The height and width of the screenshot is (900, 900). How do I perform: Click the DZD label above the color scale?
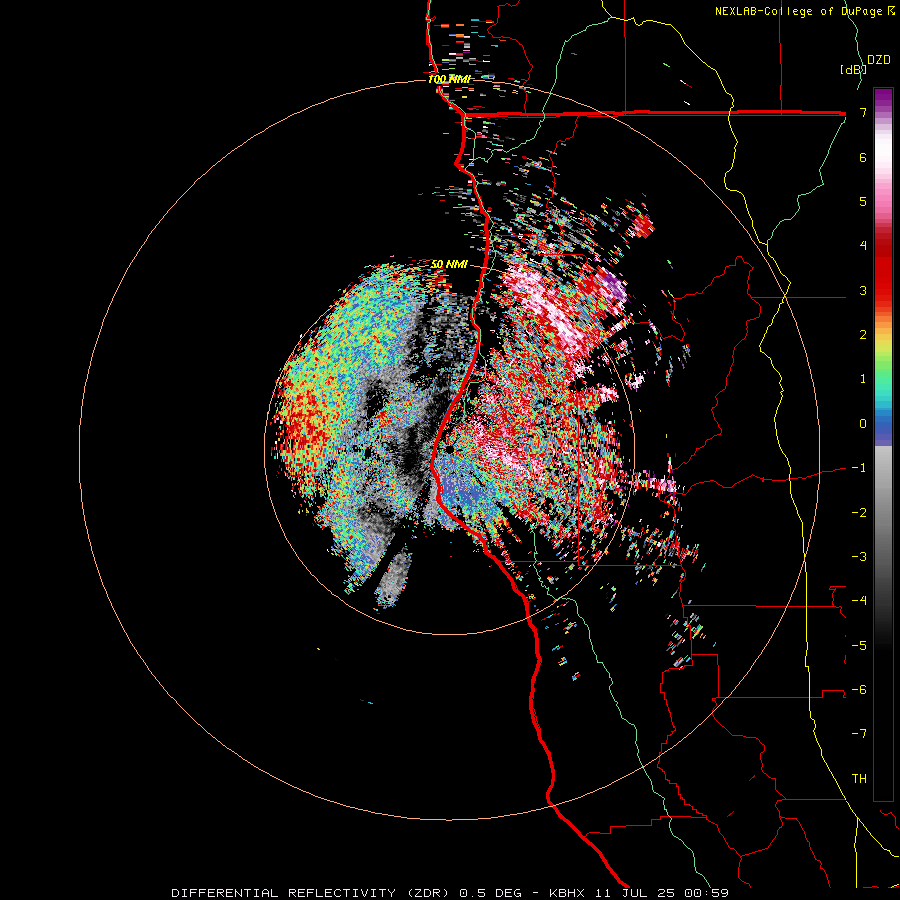pyautogui.click(x=879, y=60)
